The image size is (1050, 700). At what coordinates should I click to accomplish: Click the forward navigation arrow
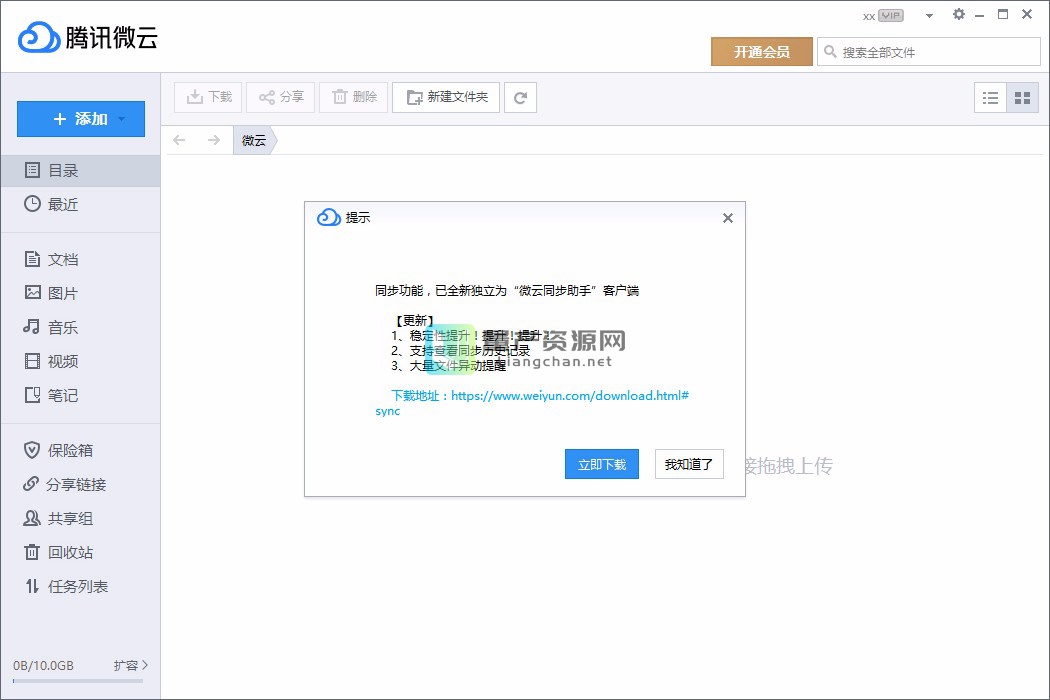(214, 140)
